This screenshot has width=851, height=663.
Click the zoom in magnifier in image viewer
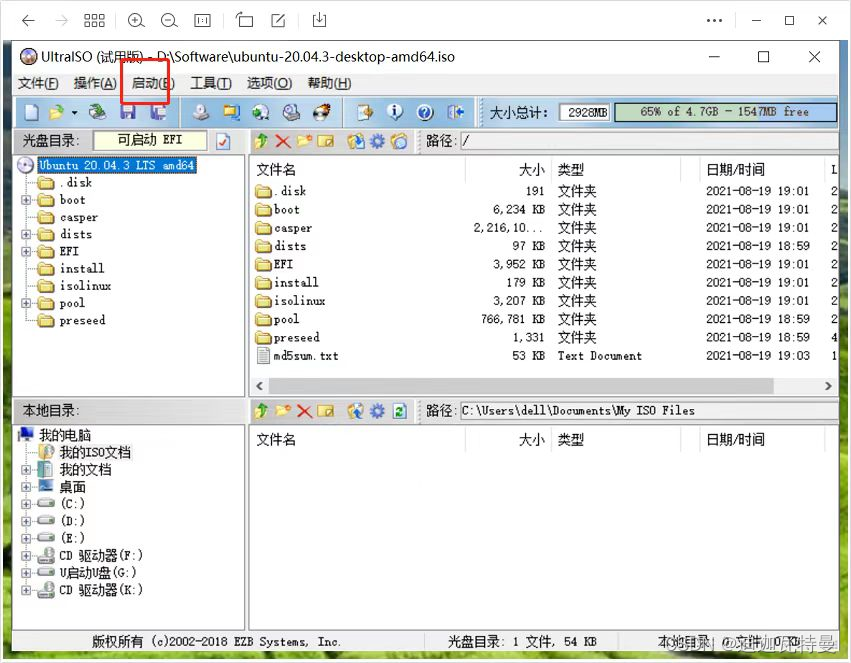pos(136,21)
